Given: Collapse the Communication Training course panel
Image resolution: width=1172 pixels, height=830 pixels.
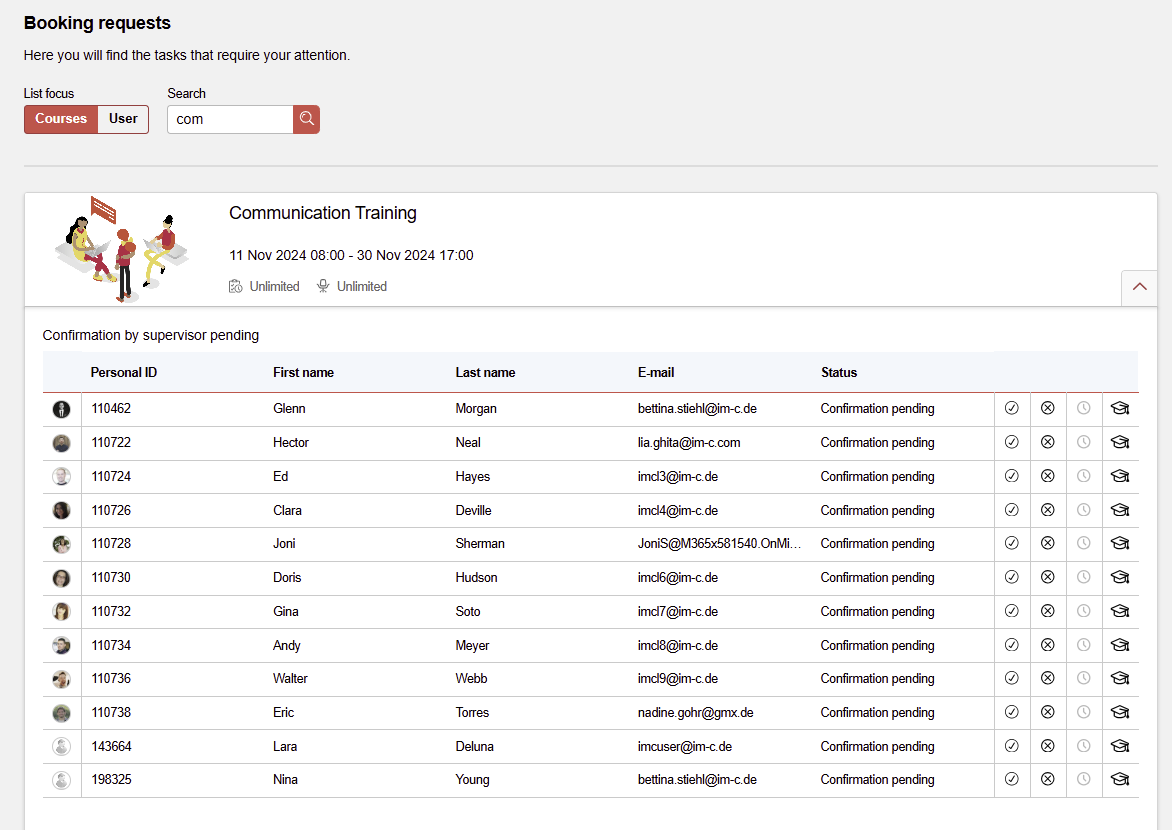Looking at the screenshot, I should [1139, 287].
